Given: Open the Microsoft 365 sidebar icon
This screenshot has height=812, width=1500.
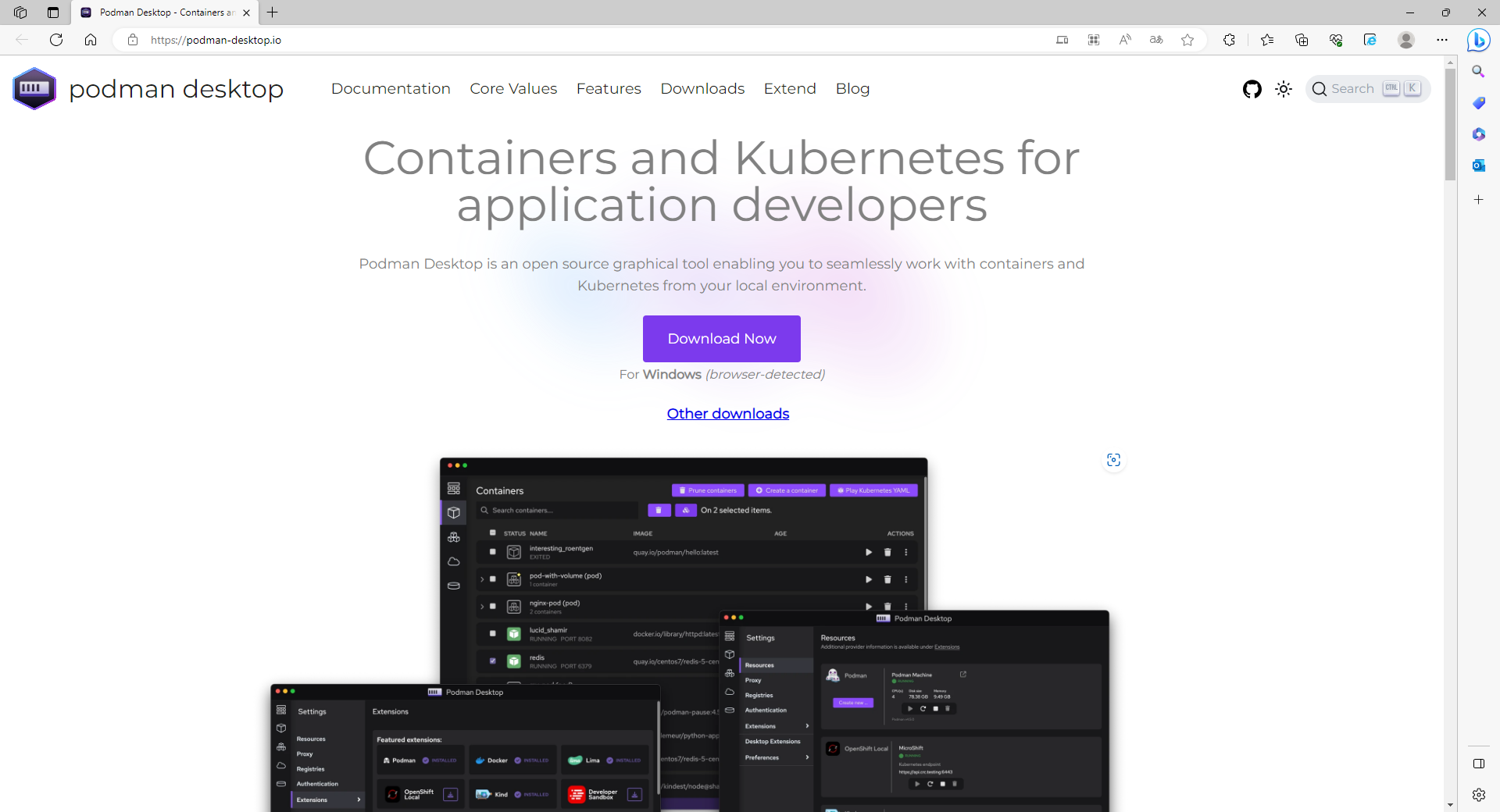Looking at the screenshot, I should coord(1478,134).
